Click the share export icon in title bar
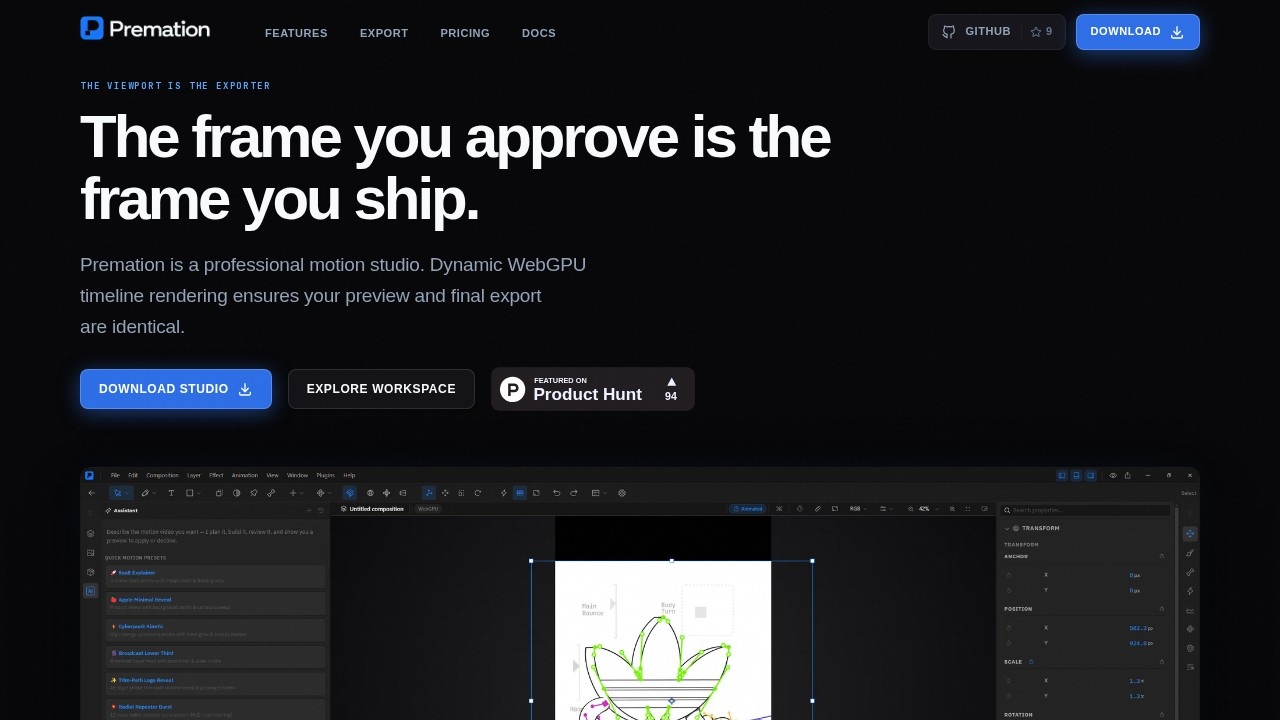1280x720 pixels. [1128, 475]
